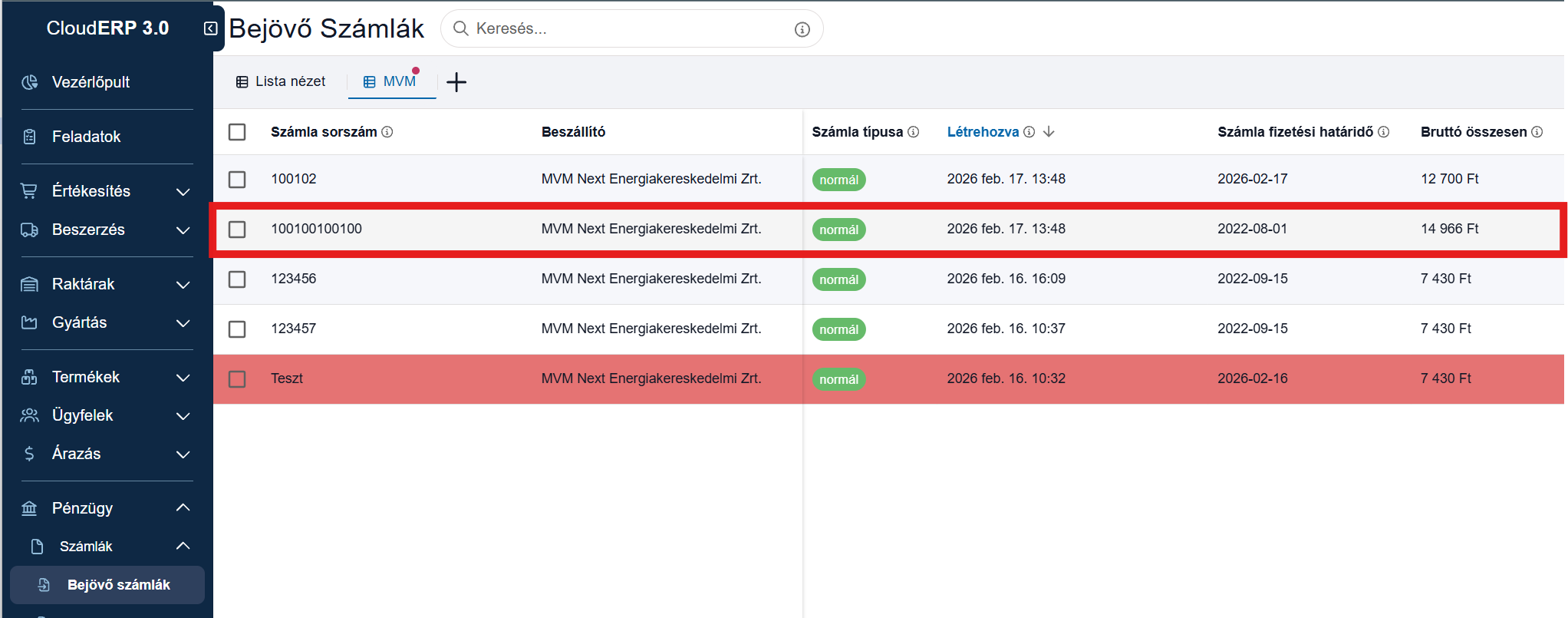This screenshot has width=1568, height=618.
Task: Click info icon beside Bruttó összesen
Action: (x=1537, y=132)
